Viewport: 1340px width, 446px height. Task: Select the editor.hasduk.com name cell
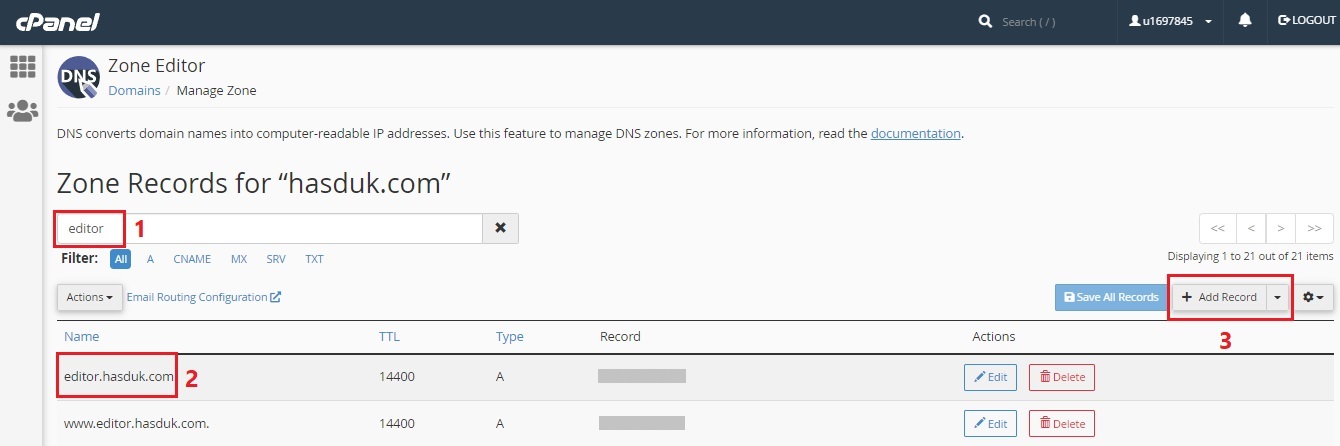(120, 377)
